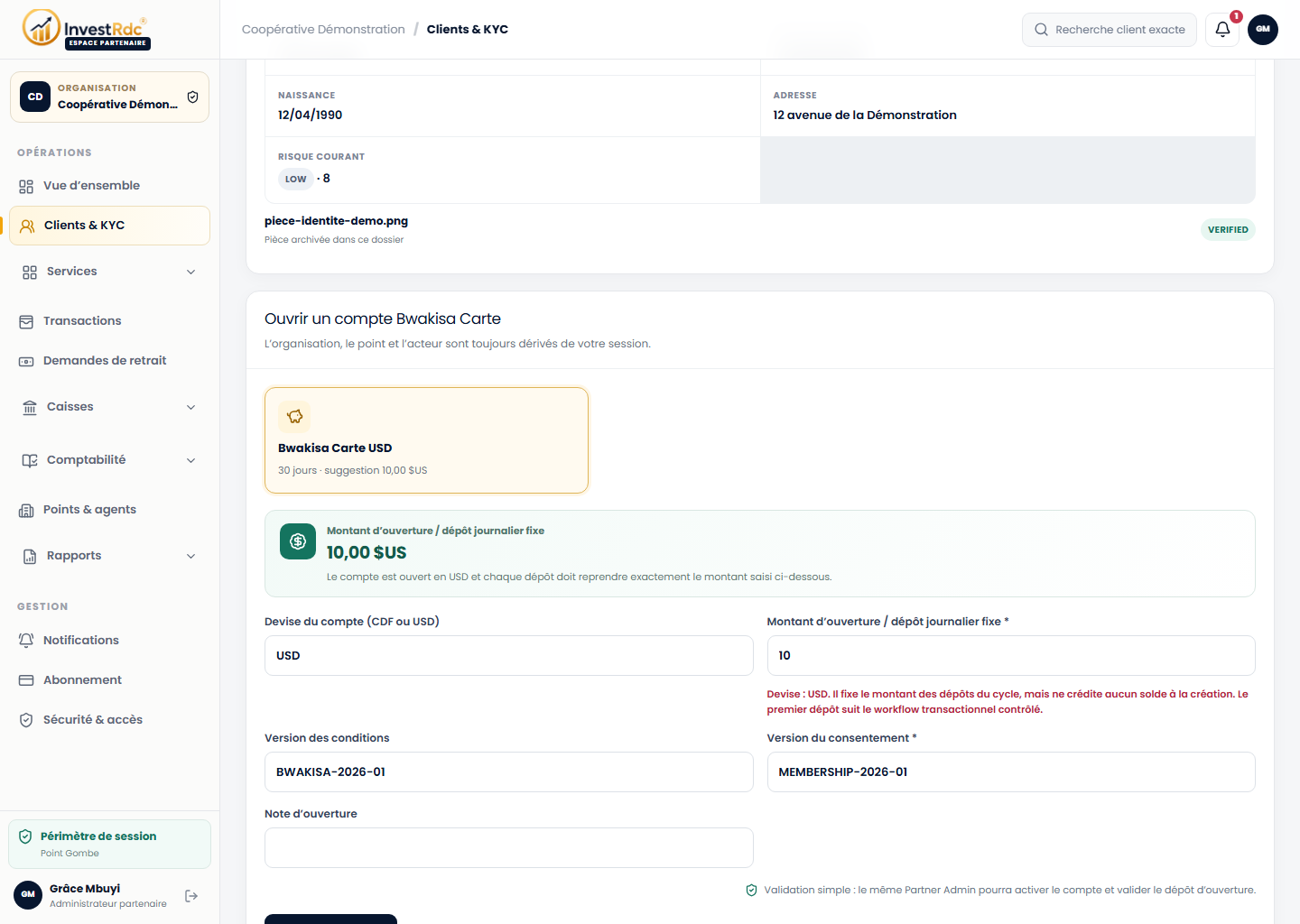Open the notifications bell icon

1222,30
